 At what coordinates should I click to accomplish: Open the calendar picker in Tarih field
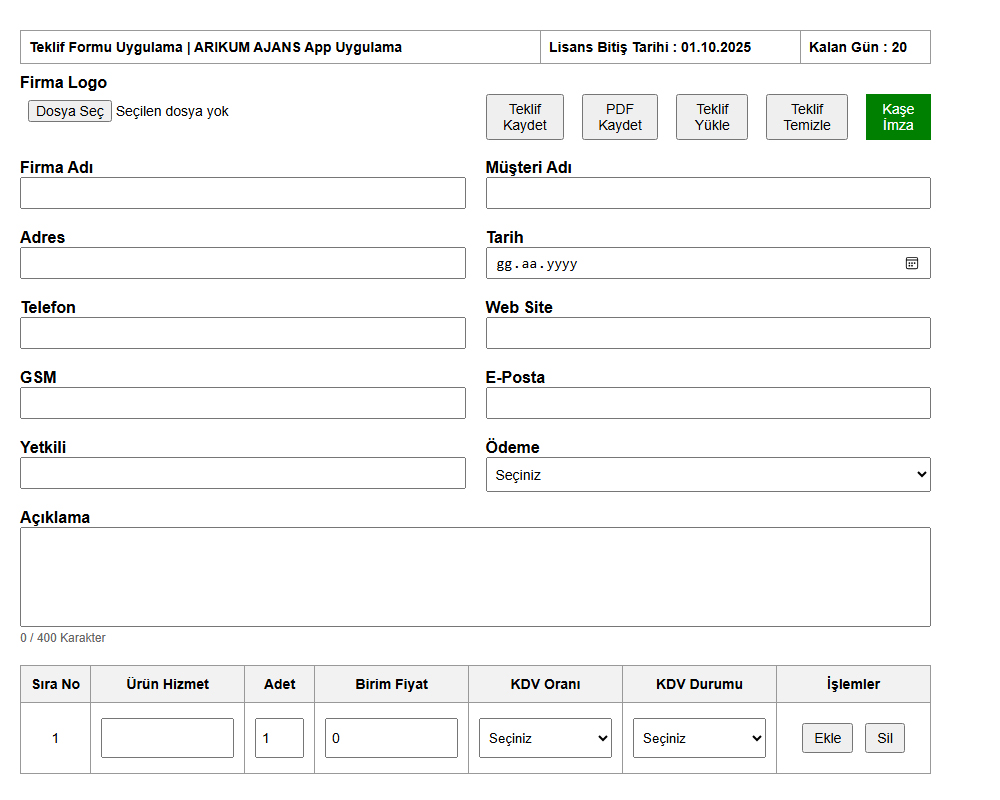click(x=911, y=263)
